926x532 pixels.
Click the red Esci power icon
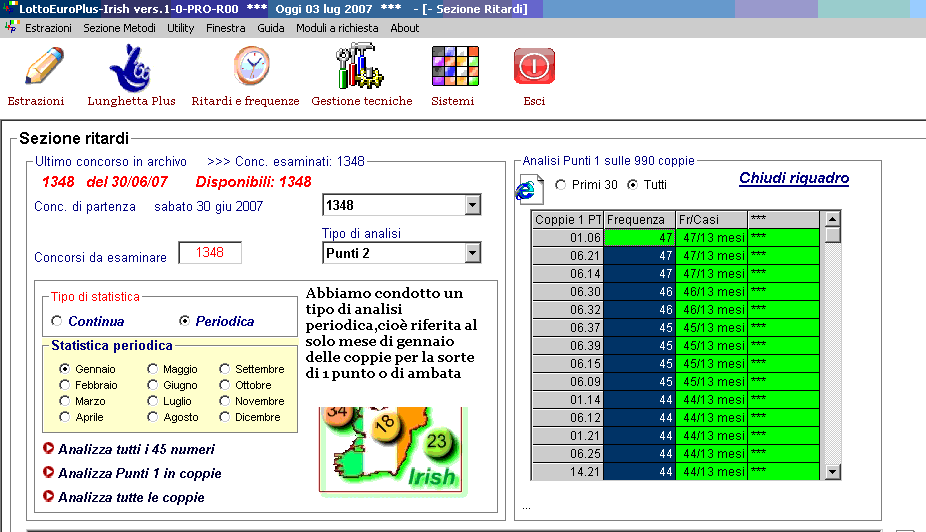pyautogui.click(x=534, y=66)
